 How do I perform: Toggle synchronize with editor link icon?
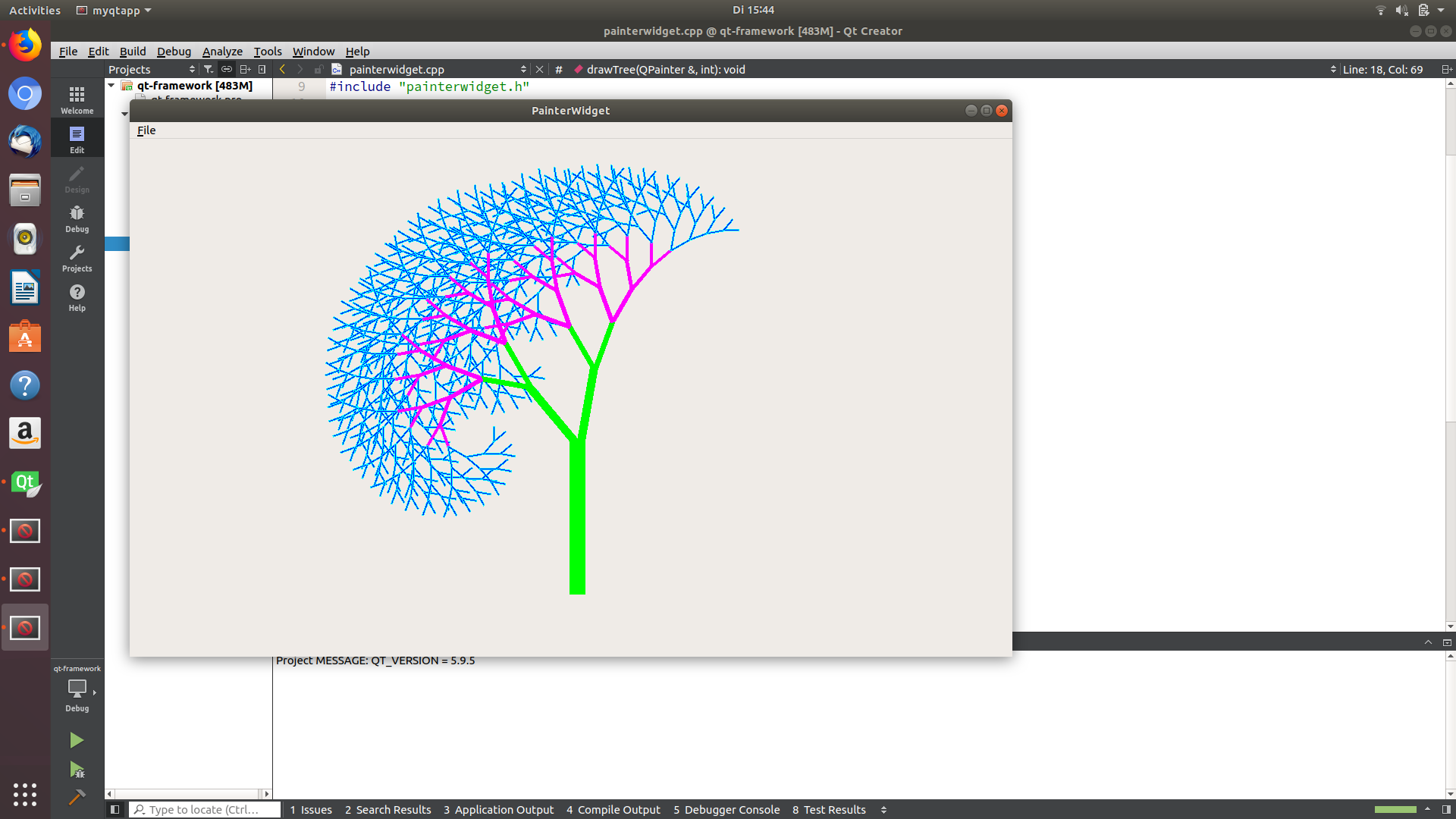pyautogui.click(x=227, y=69)
